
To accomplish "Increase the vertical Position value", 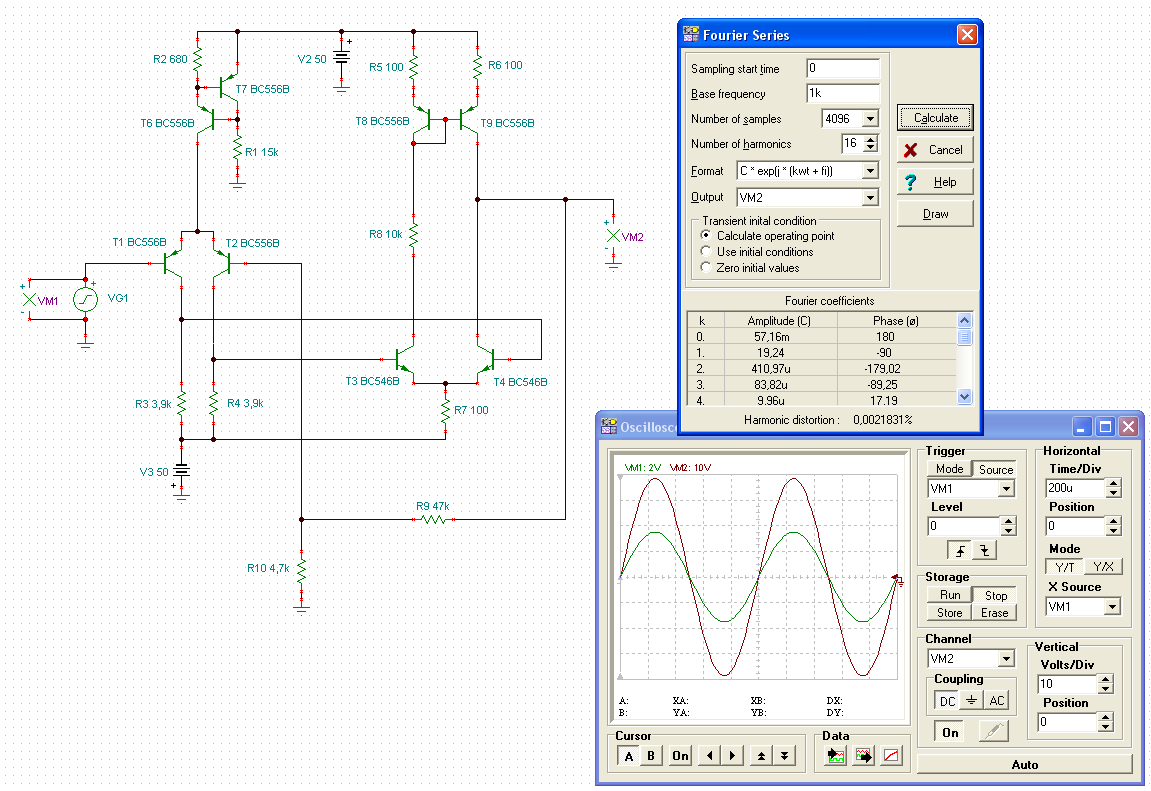I will pyautogui.click(x=1105, y=718).
